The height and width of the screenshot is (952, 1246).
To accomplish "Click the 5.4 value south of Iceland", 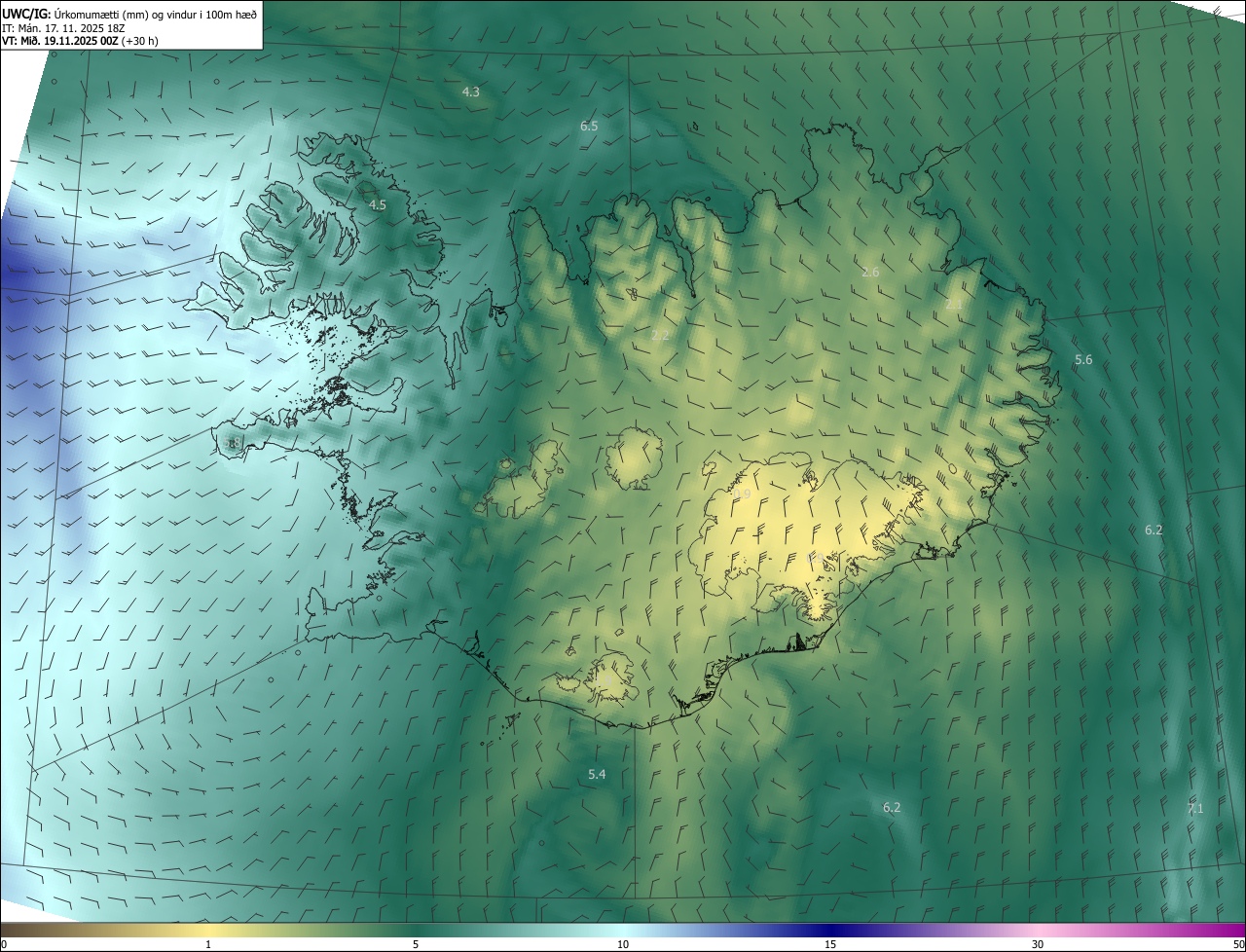I will click(x=597, y=774).
